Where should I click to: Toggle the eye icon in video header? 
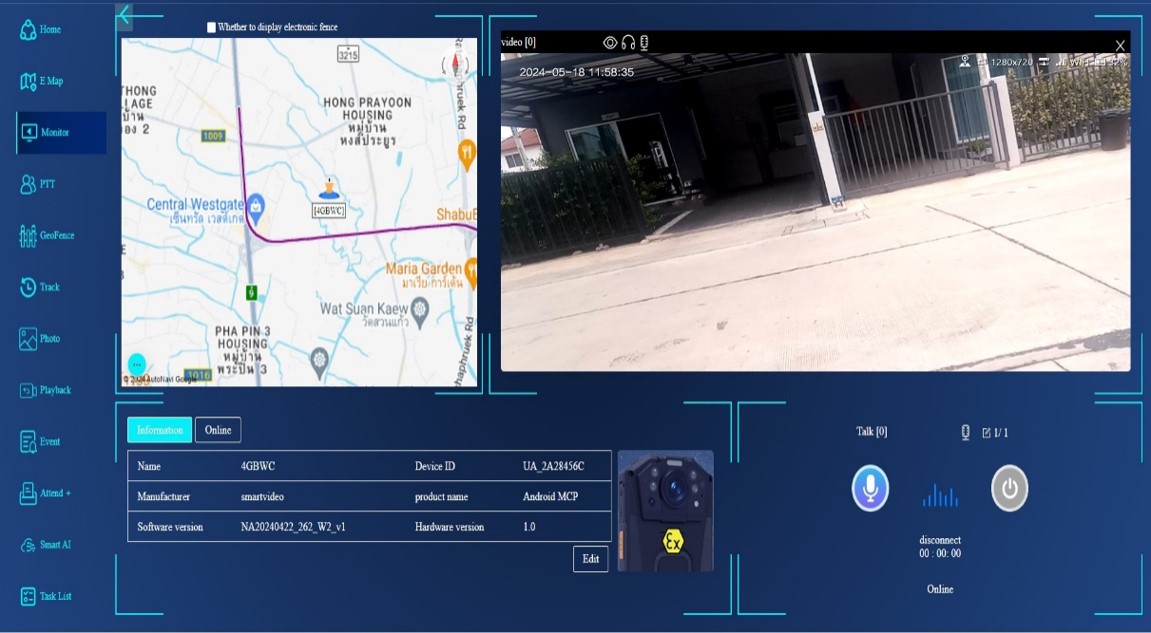pyautogui.click(x=610, y=42)
